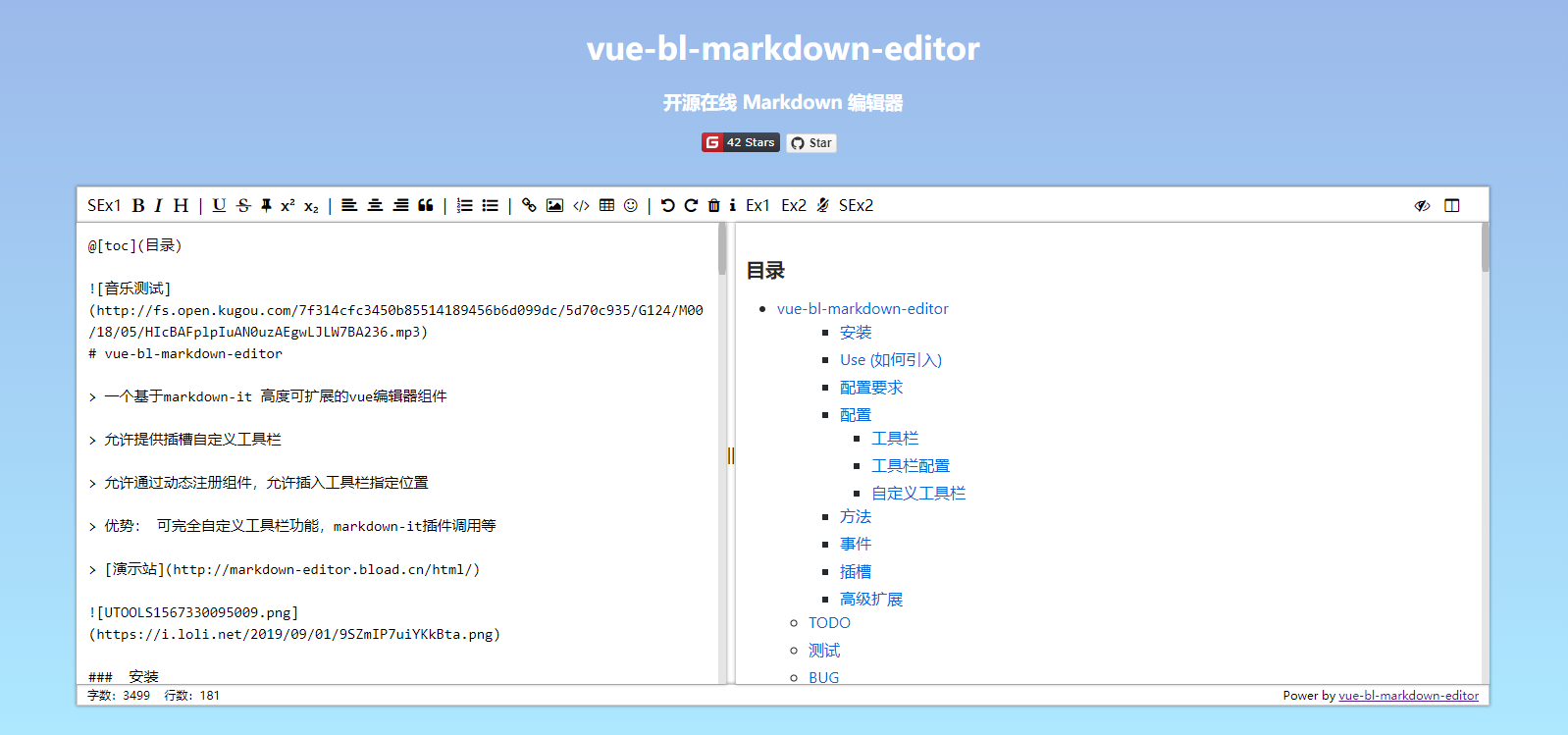Click the editor pane vertical scrollbar

(722, 250)
